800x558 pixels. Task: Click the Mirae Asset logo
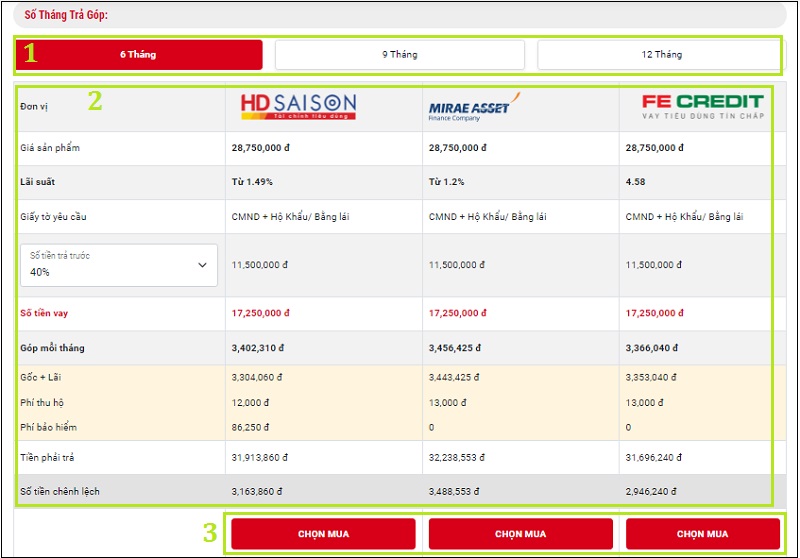(x=468, y=108)
